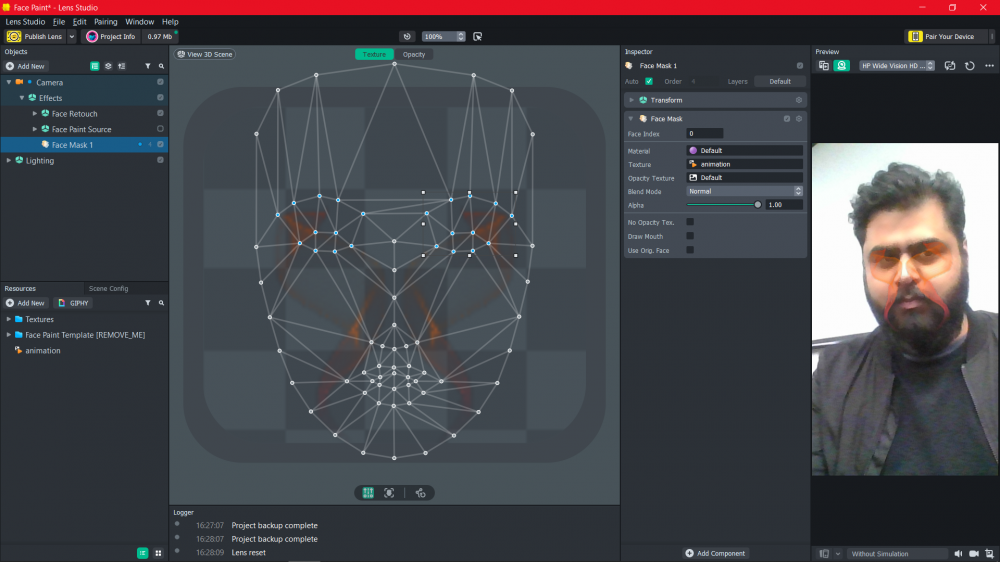Image resolution: width=1000 pixels, height=562 pixels.
Task: Switch to the Opacity tab
Action: pyautogui.click(x=413, y=54)
